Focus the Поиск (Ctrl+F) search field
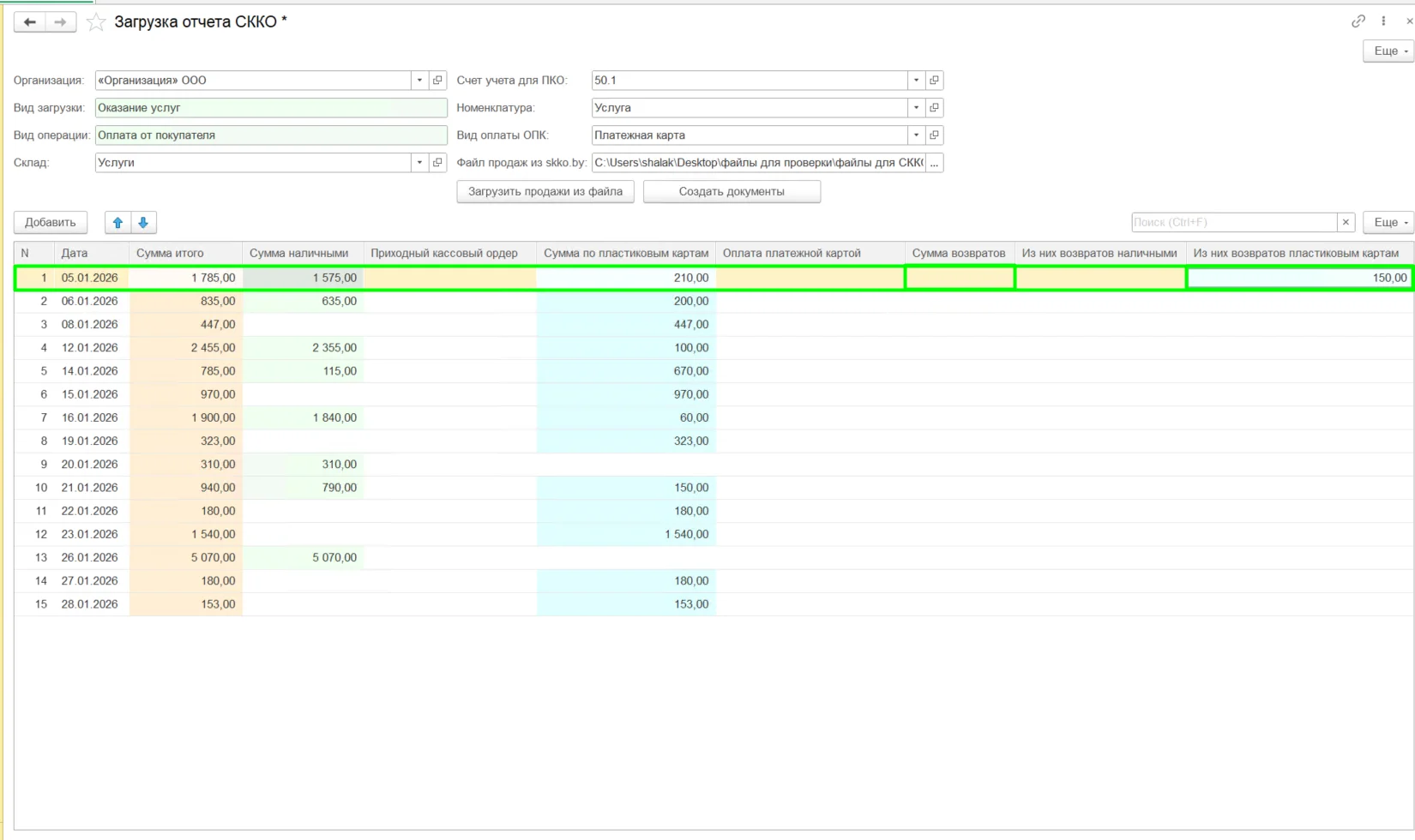This screenshot has width=1415, height=840. click(1234, 223)
